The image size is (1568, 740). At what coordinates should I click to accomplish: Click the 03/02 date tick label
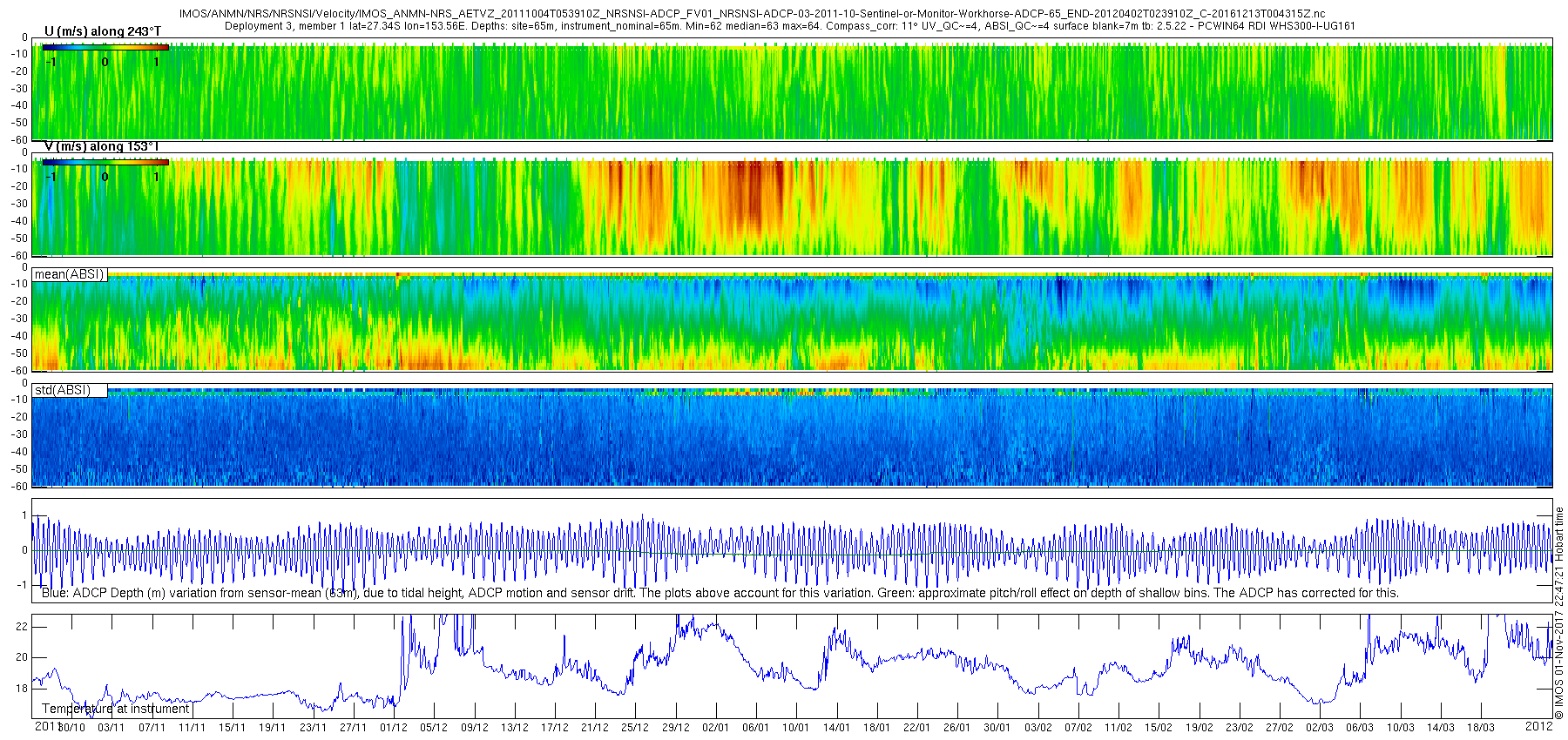tap(1037, 727)
